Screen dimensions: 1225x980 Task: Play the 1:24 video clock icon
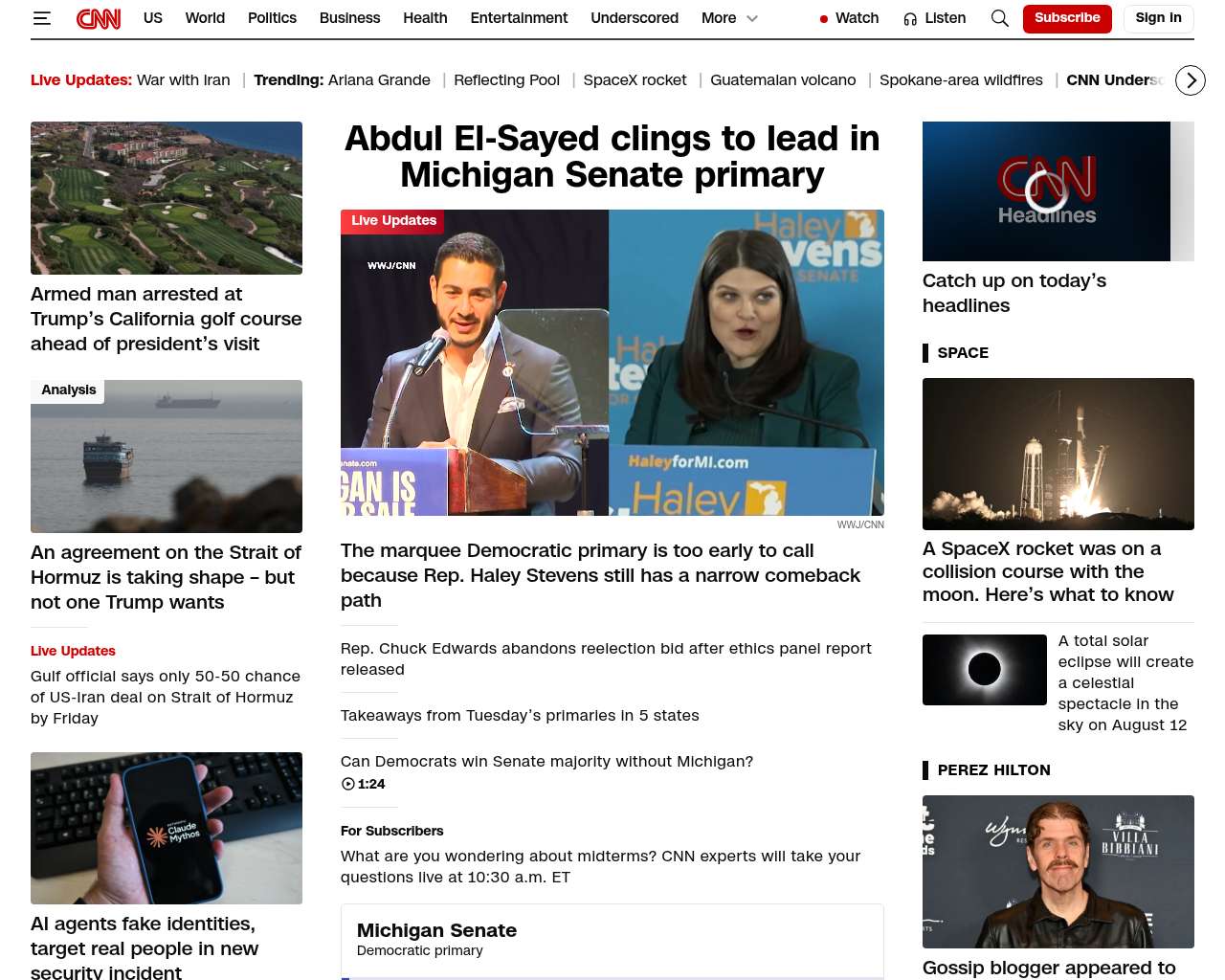(x=347, y=784)
